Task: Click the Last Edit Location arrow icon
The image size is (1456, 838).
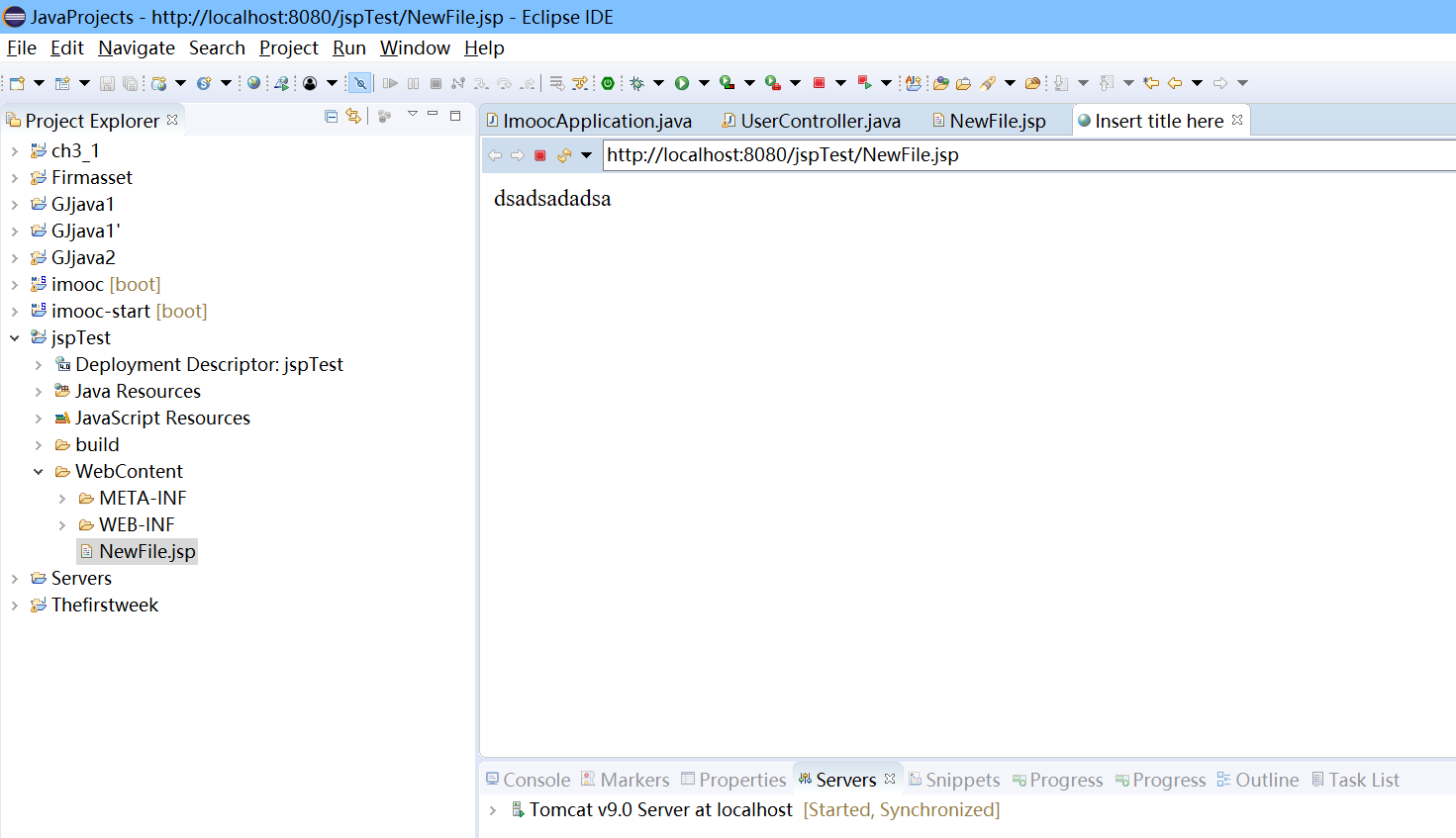Action: click(x=1151, y=83)
